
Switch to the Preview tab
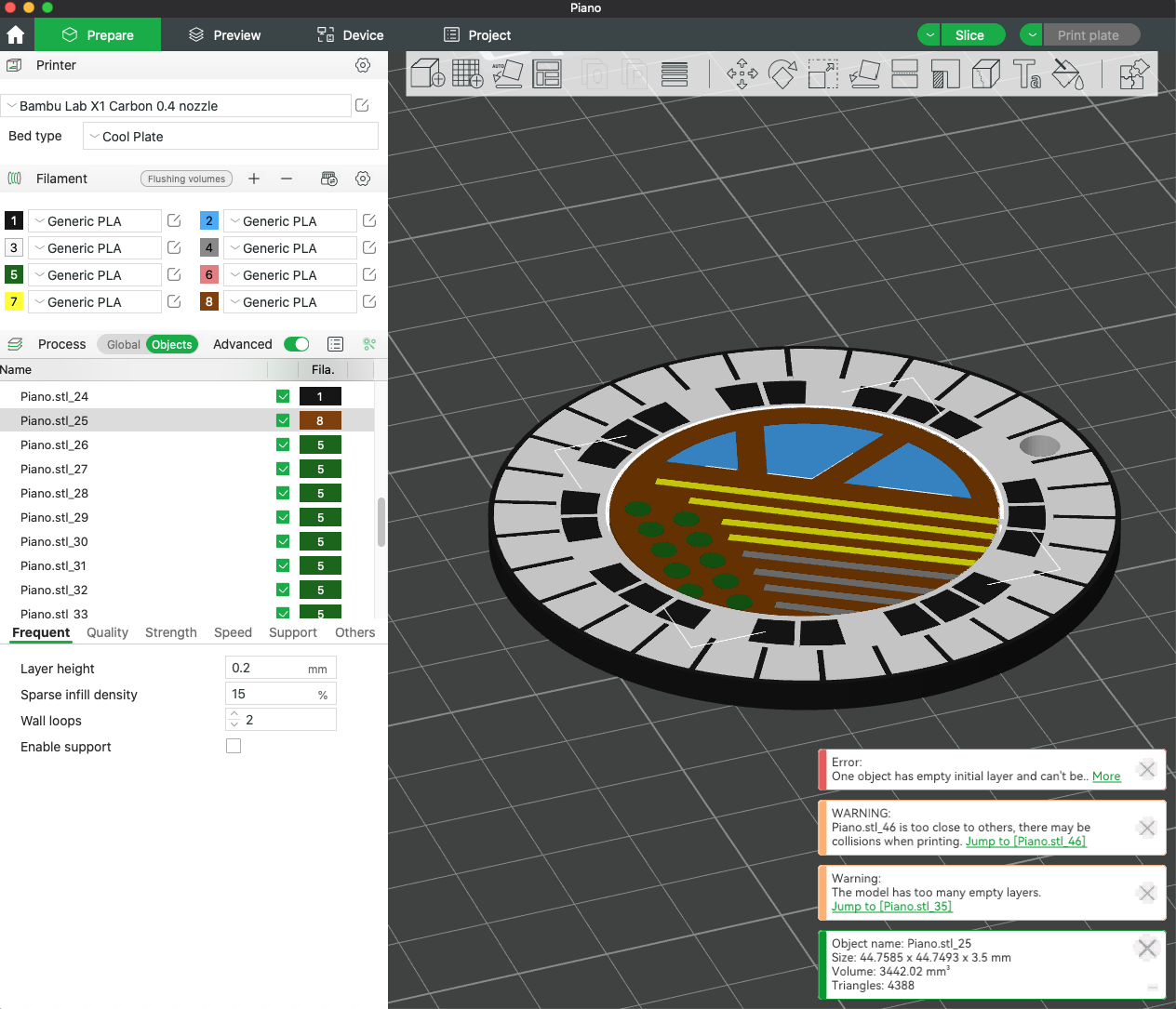(225, 35)
